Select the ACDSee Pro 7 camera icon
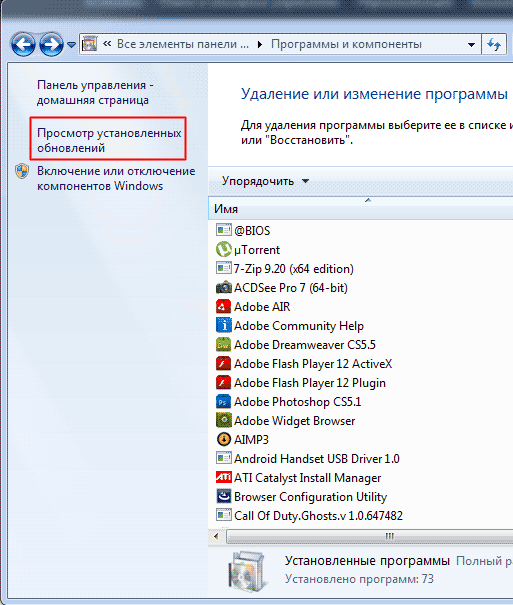This screenshot has height=605, width=513. coord(223,287)
